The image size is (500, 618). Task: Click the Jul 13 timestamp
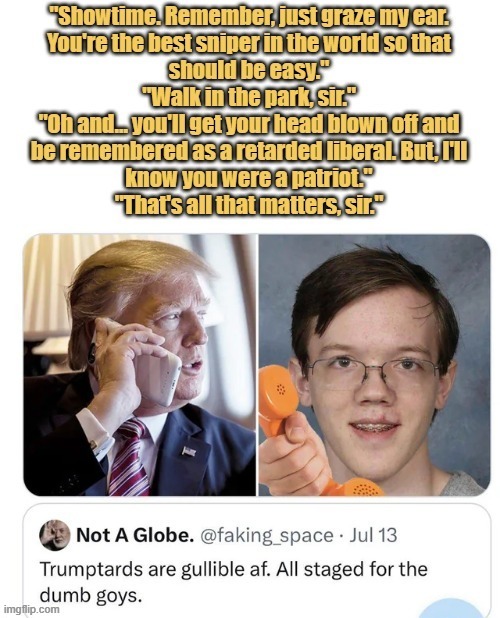tap(373, 535)
